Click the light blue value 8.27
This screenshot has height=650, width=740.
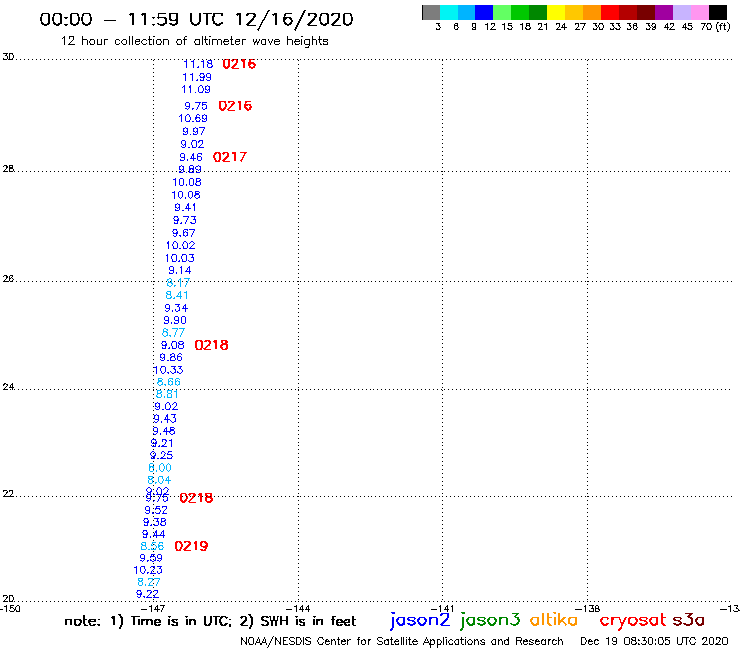(149, 582)
